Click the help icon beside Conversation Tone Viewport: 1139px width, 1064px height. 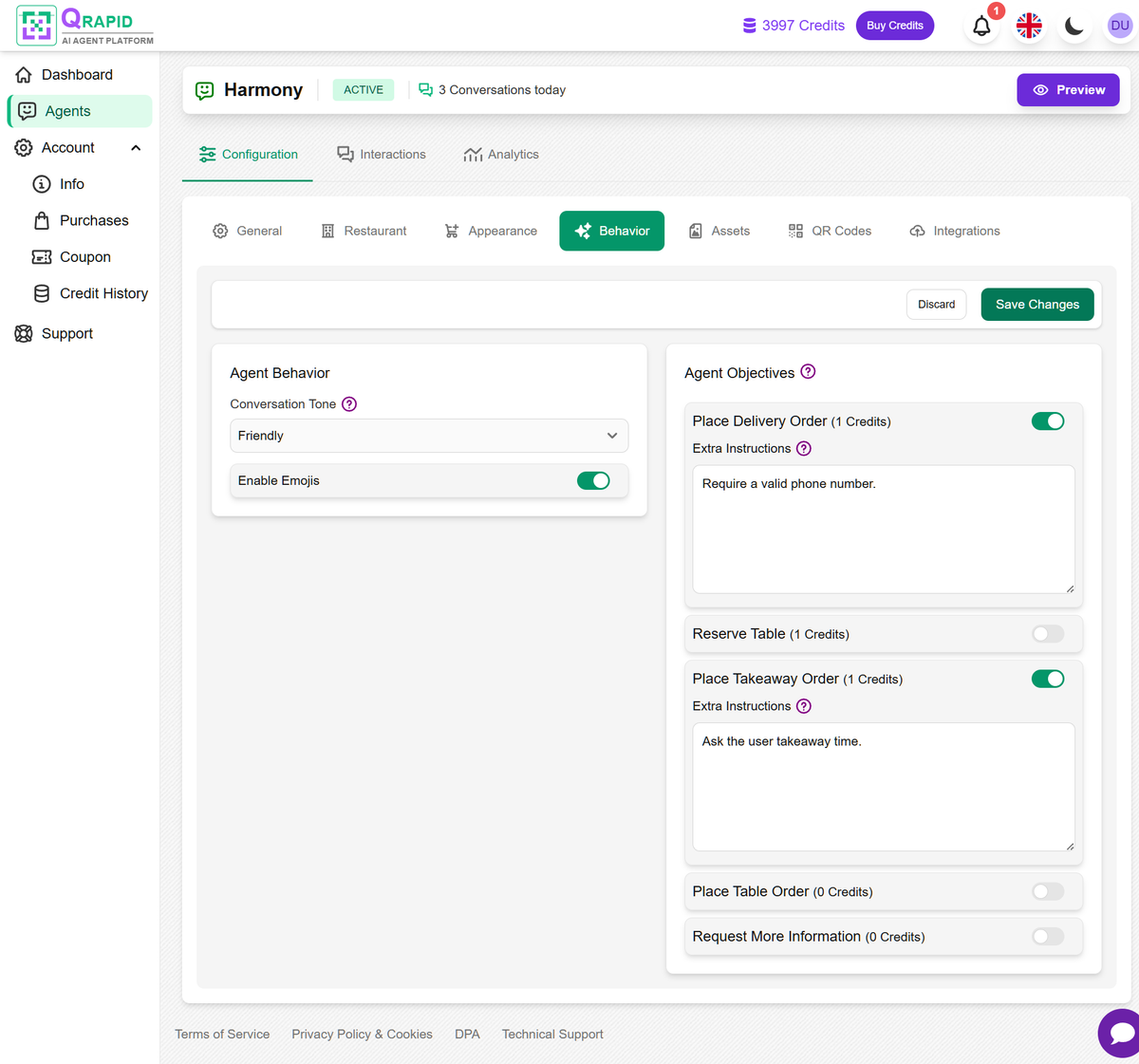(x=348, y=403)
